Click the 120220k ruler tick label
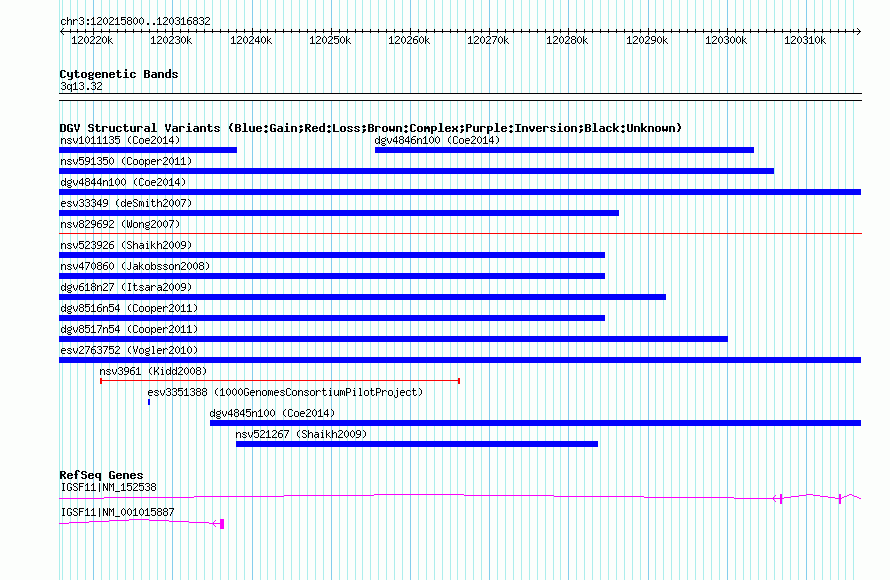The image size is (890, 580). coord(92,40)
